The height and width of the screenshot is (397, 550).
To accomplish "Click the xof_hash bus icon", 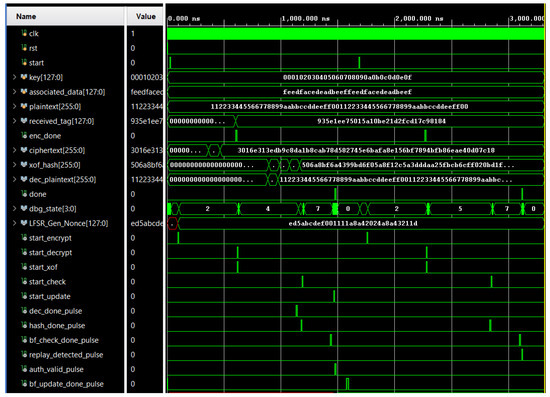I will 24,164.
